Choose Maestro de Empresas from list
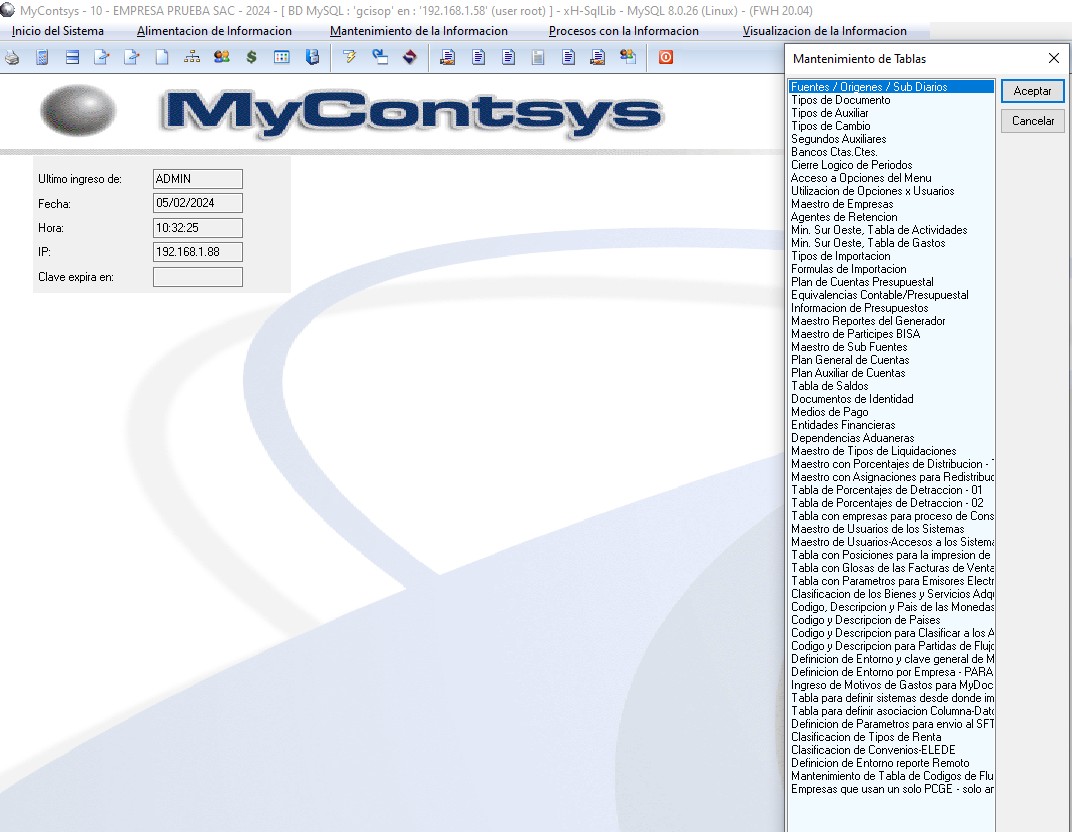 [842, 204]
